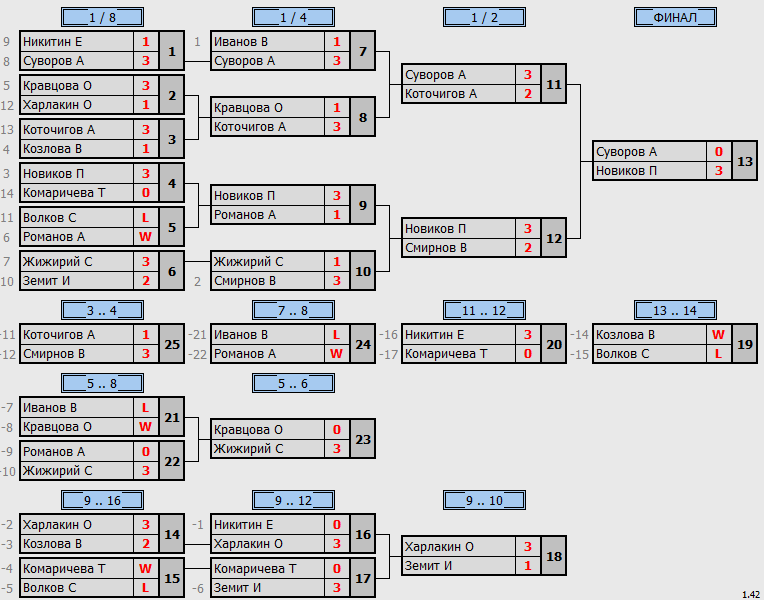Screen dimensions: 764x600
Task: Open match number box 3
Action: tap(172, 139)
